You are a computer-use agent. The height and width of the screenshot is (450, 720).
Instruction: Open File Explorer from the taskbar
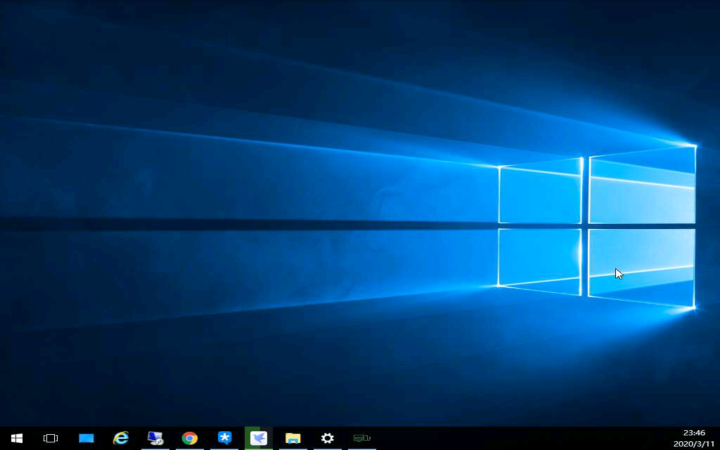click(x=293, y=439)
